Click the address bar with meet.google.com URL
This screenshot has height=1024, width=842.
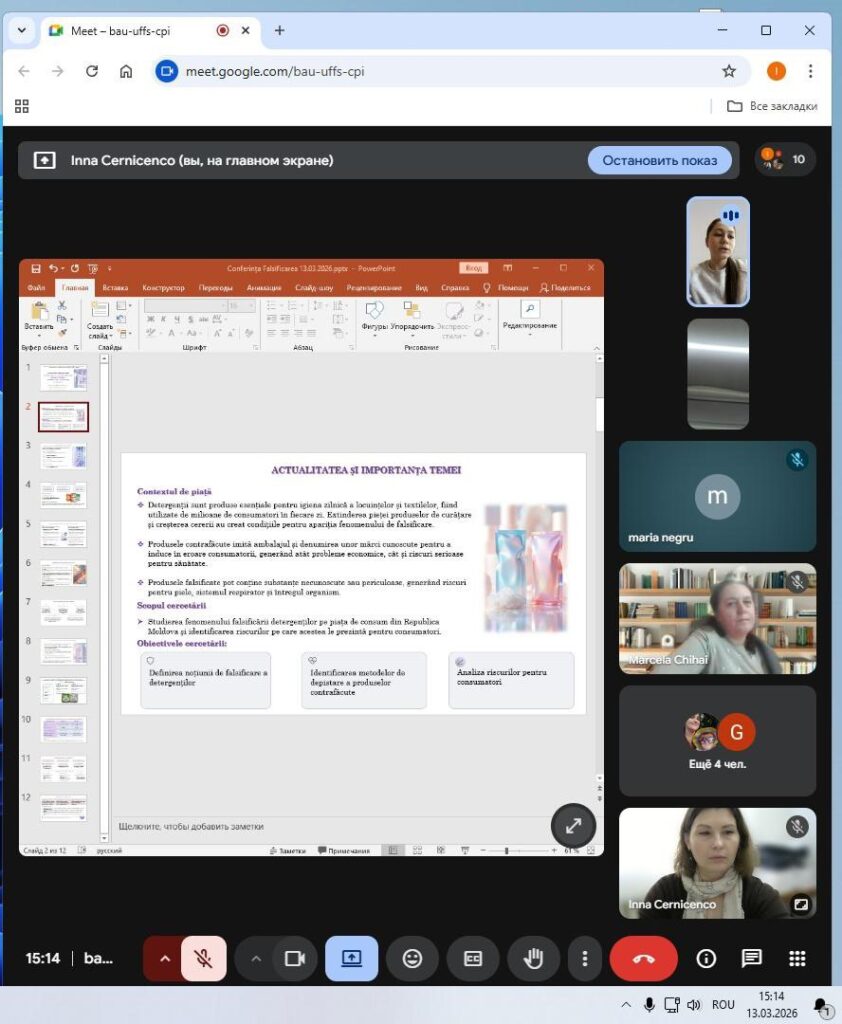(x=440, y=71)
